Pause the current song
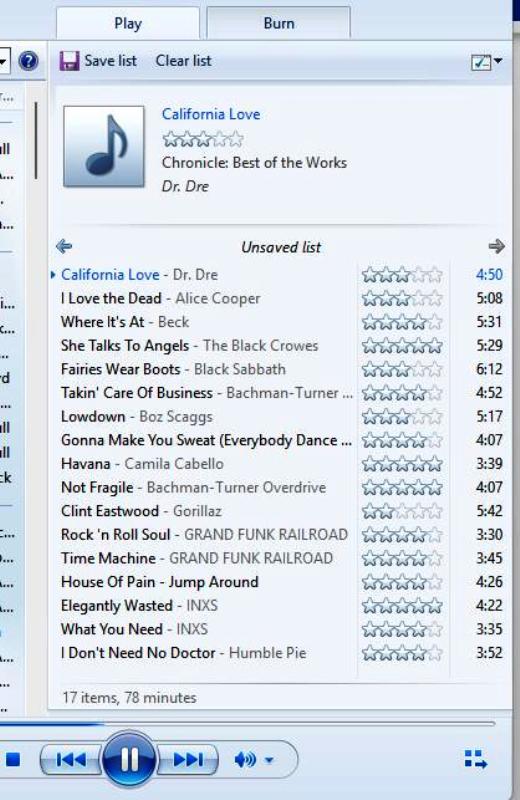 click(129, 760)
